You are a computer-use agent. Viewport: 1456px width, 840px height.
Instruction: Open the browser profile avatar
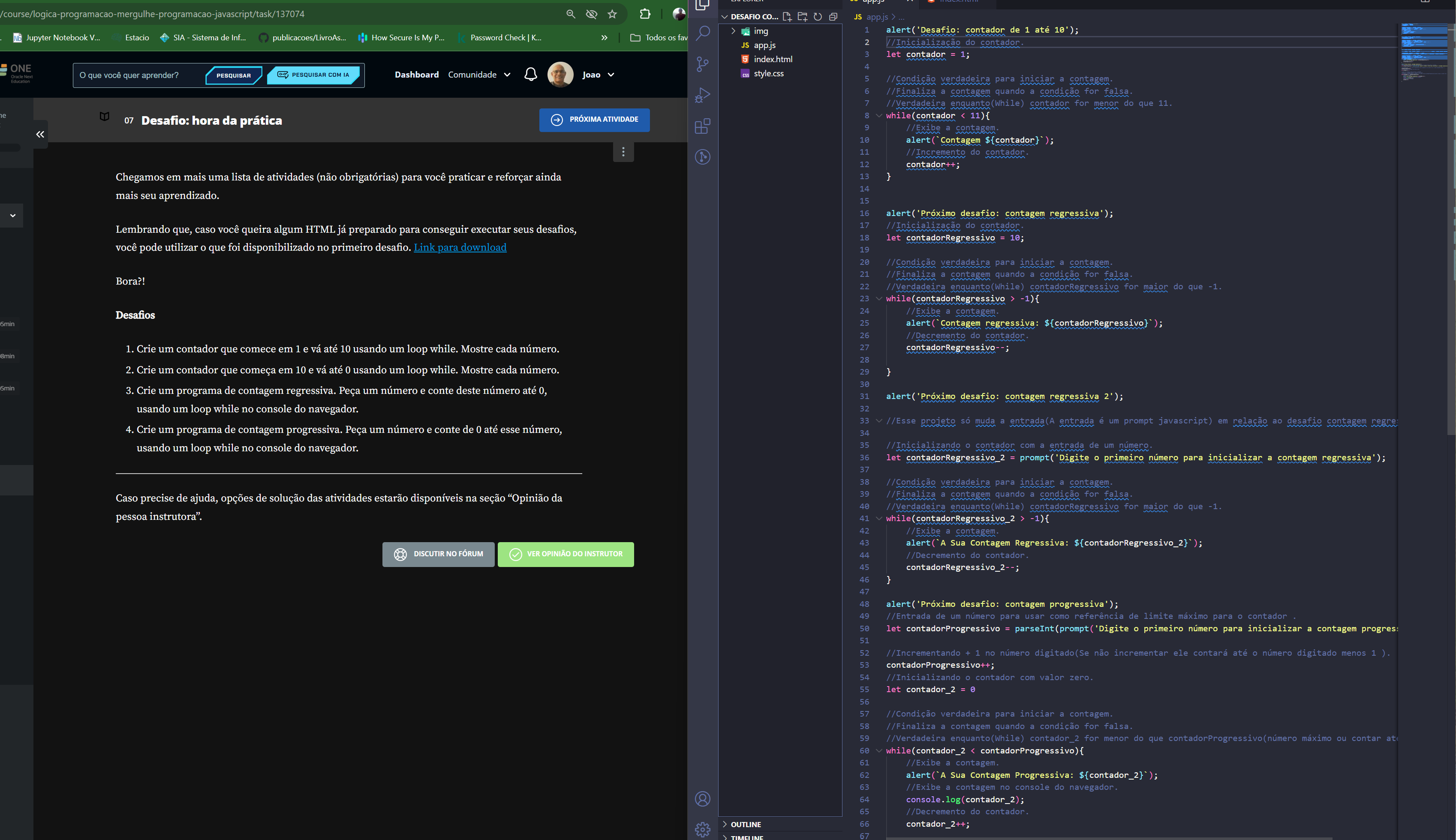(x=679, y=14)
